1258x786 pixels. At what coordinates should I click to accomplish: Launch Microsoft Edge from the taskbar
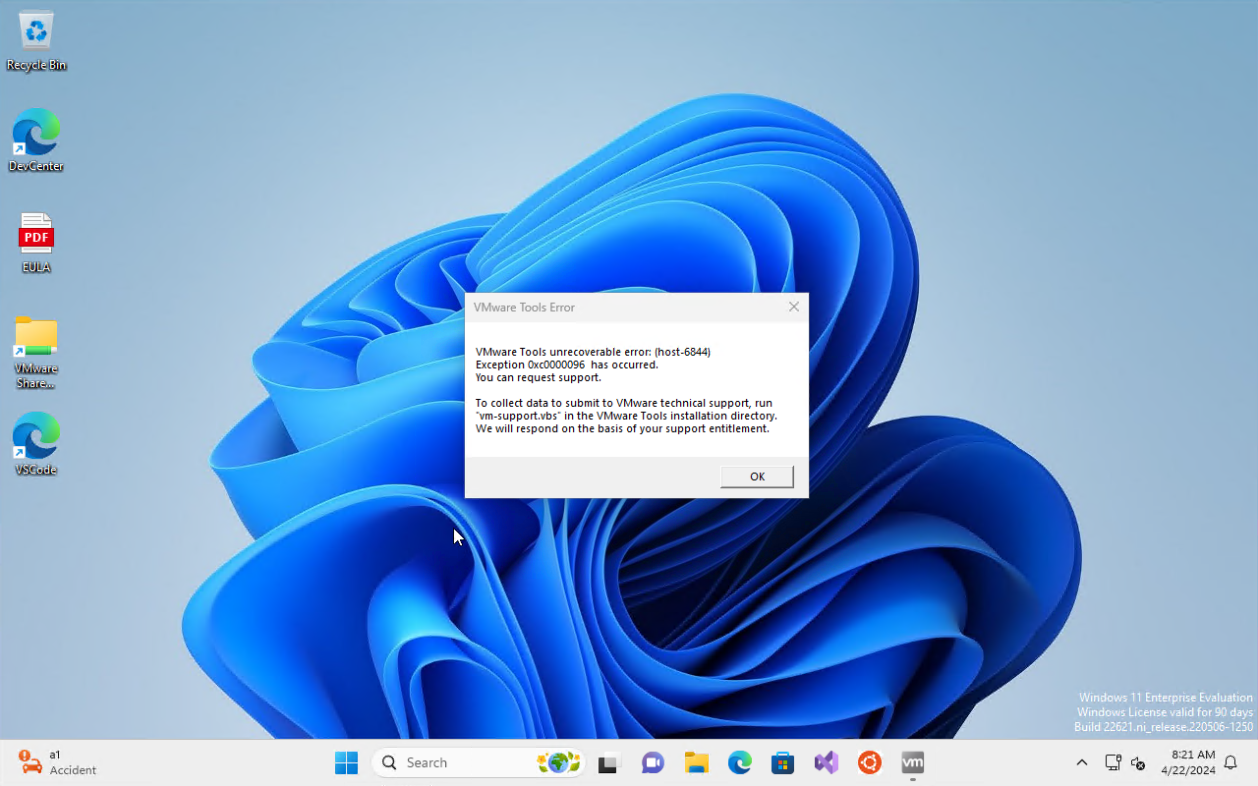click(x=739, y=763)
